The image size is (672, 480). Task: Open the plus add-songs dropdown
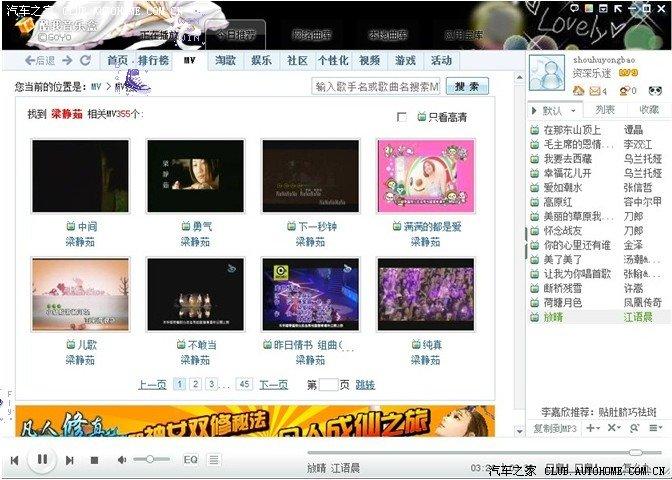593,428
